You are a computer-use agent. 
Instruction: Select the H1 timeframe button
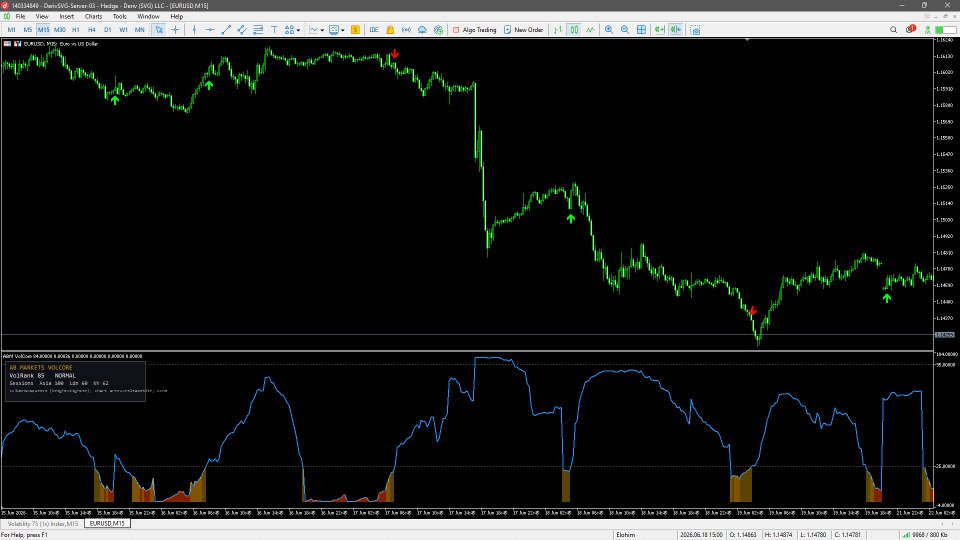(x=76, y=29)
